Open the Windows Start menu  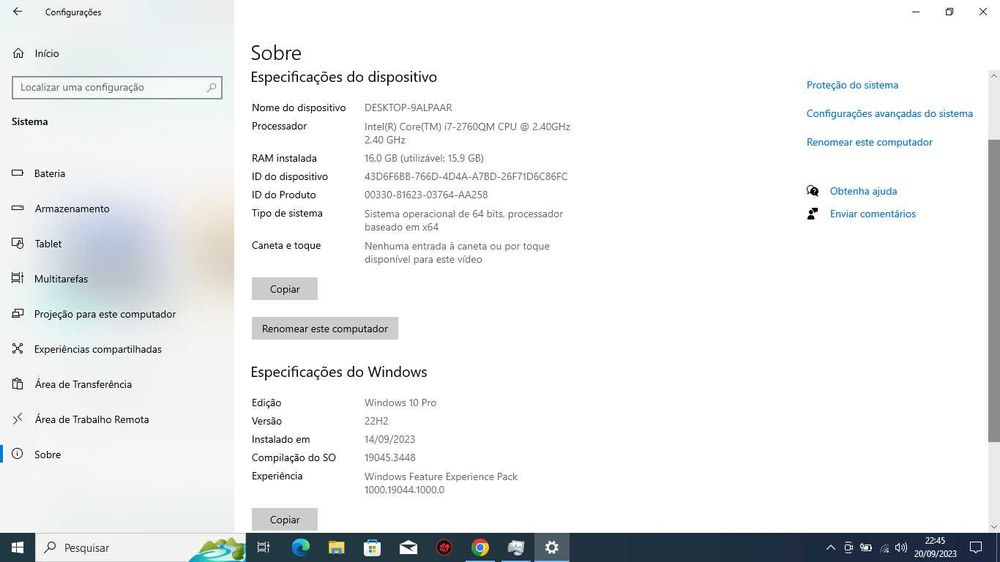17,547
